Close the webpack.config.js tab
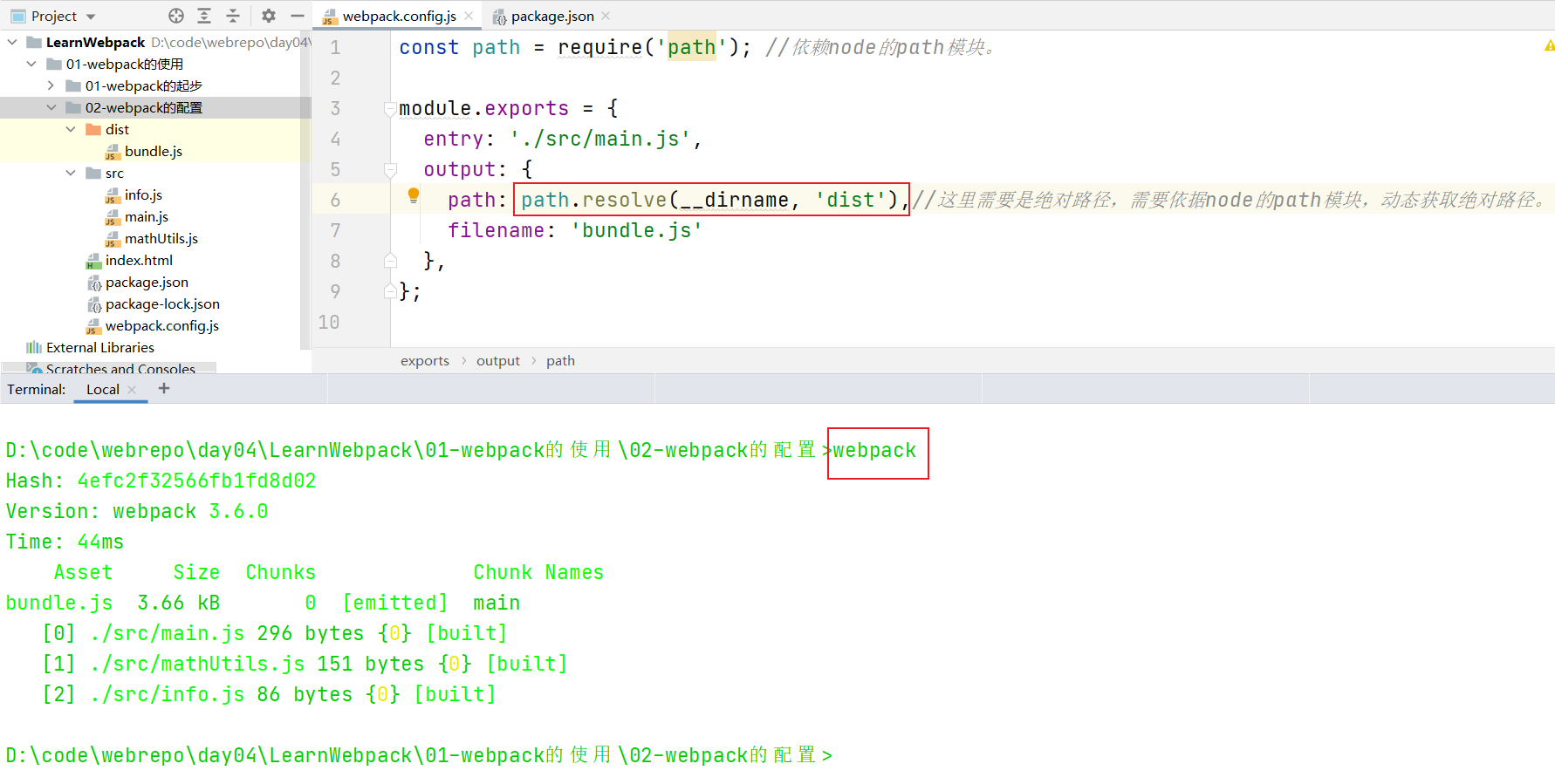Viewport: 1555px width, 784px height. click(x=469, y=16)
